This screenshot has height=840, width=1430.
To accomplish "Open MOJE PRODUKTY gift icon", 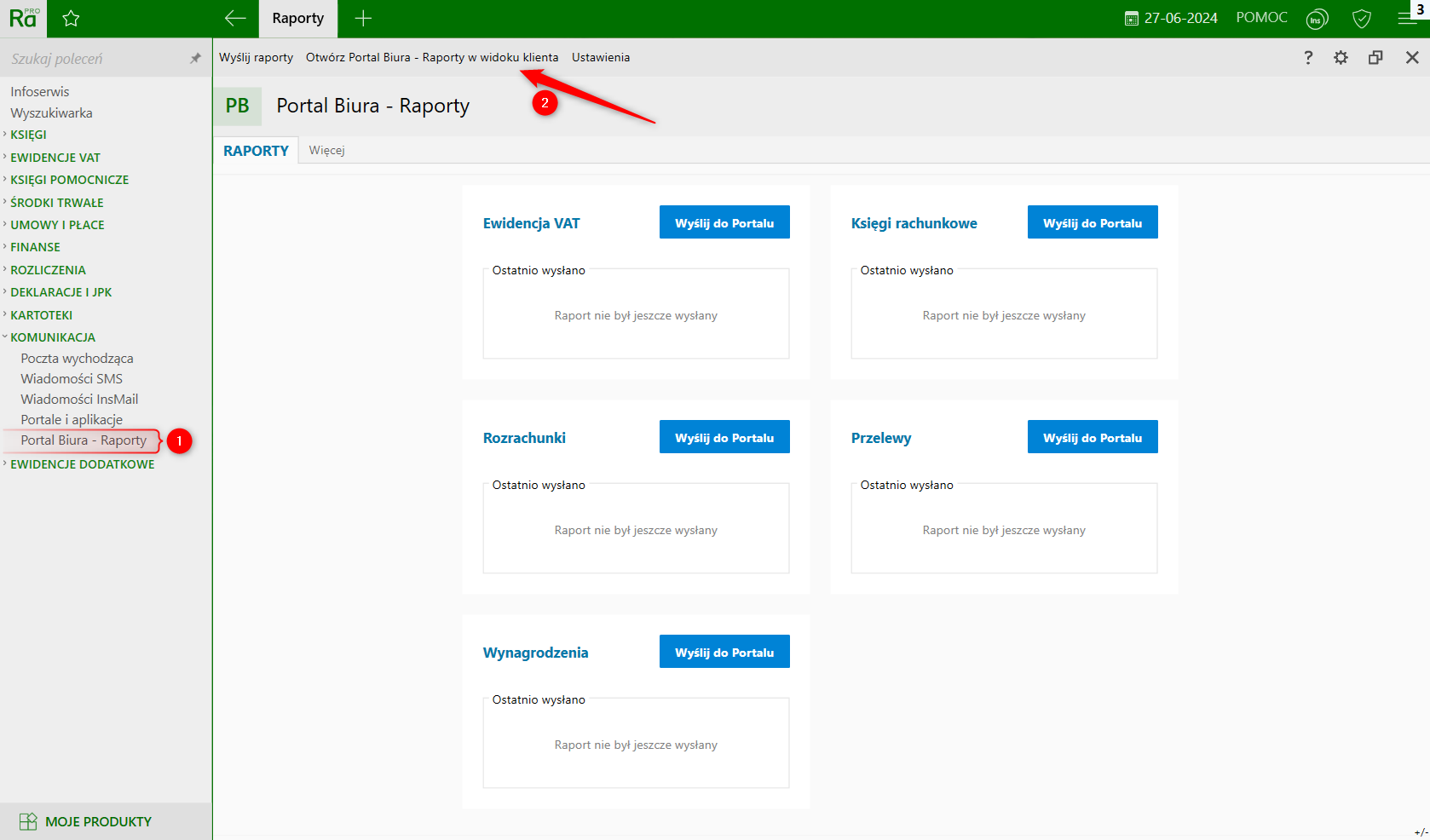I will (28, 821).
